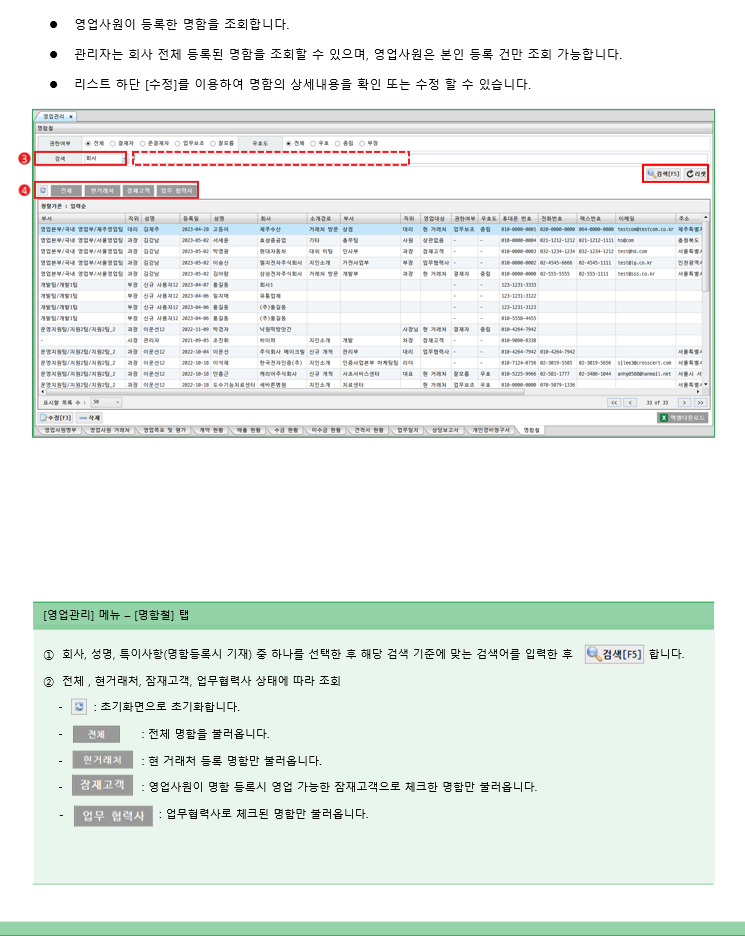Switch to the 매출 현황 bottom tab
This screenshot has width=745, height=936.
[249, 430]
